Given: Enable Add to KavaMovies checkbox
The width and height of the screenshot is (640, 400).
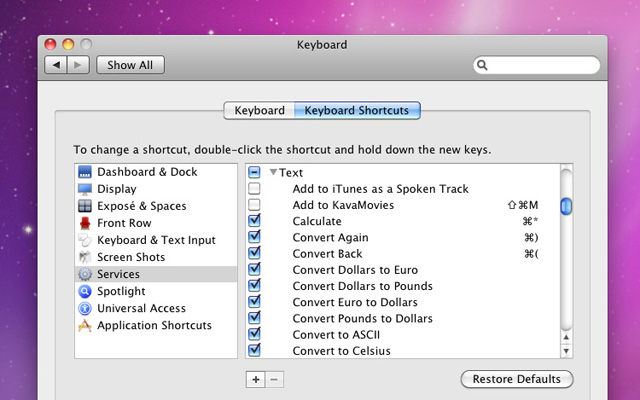Looking at the screenshot, I should tap(254, 205).
